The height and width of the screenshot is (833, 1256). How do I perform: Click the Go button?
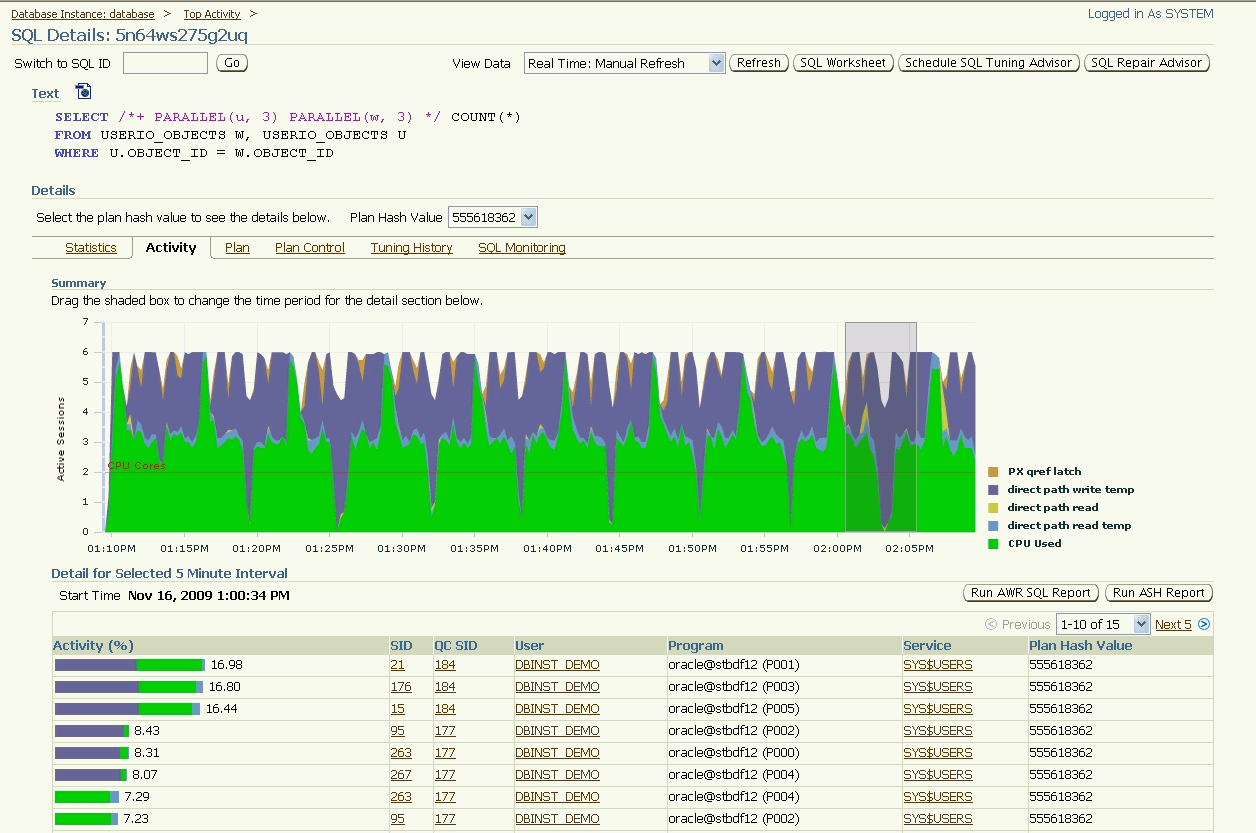pos(232,63)
